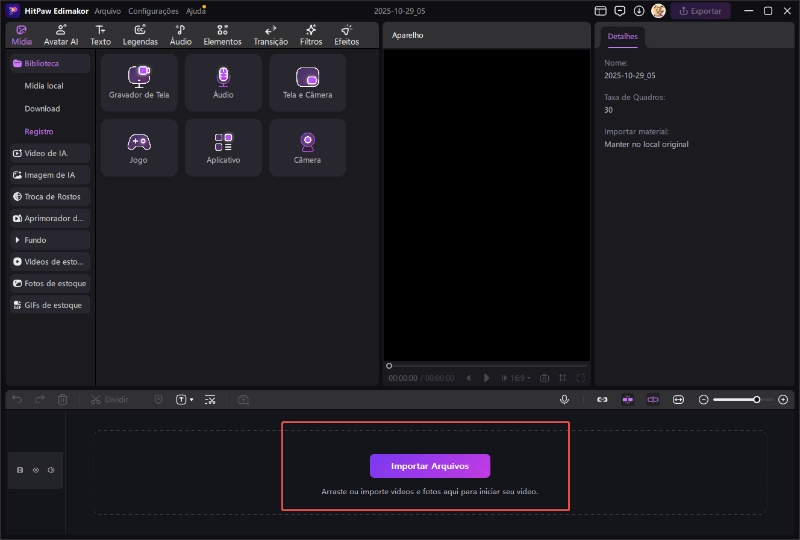Click the Exportar button

(x=700, y=11)
